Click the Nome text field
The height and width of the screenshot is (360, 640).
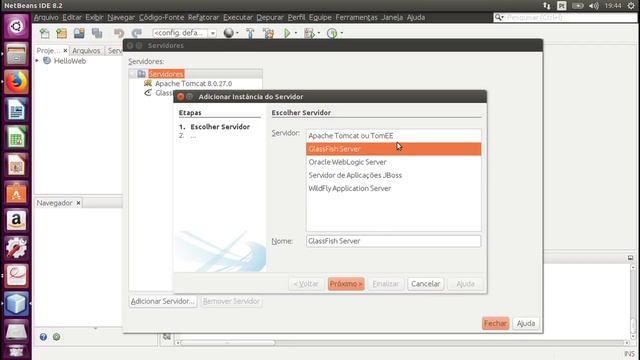393,241
